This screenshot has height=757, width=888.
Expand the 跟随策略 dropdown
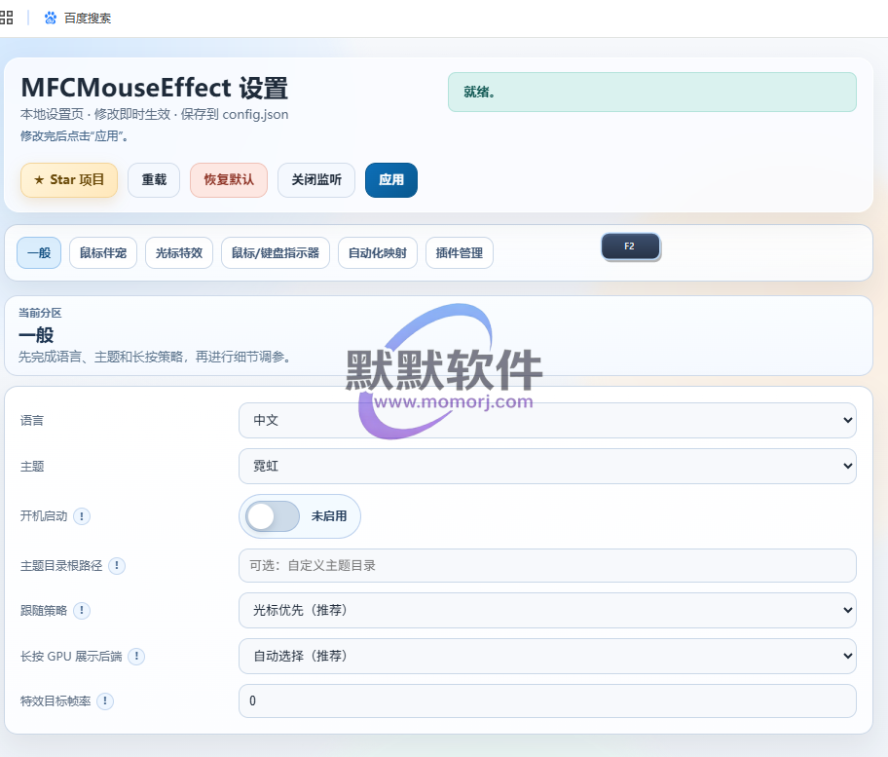(x=547, y=610)
